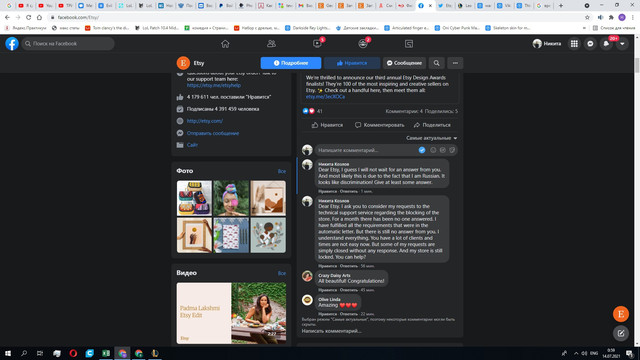Screen dimensions: 640x360
Task: Open the Etsy chat bubble icon
Action: point(621,314)
